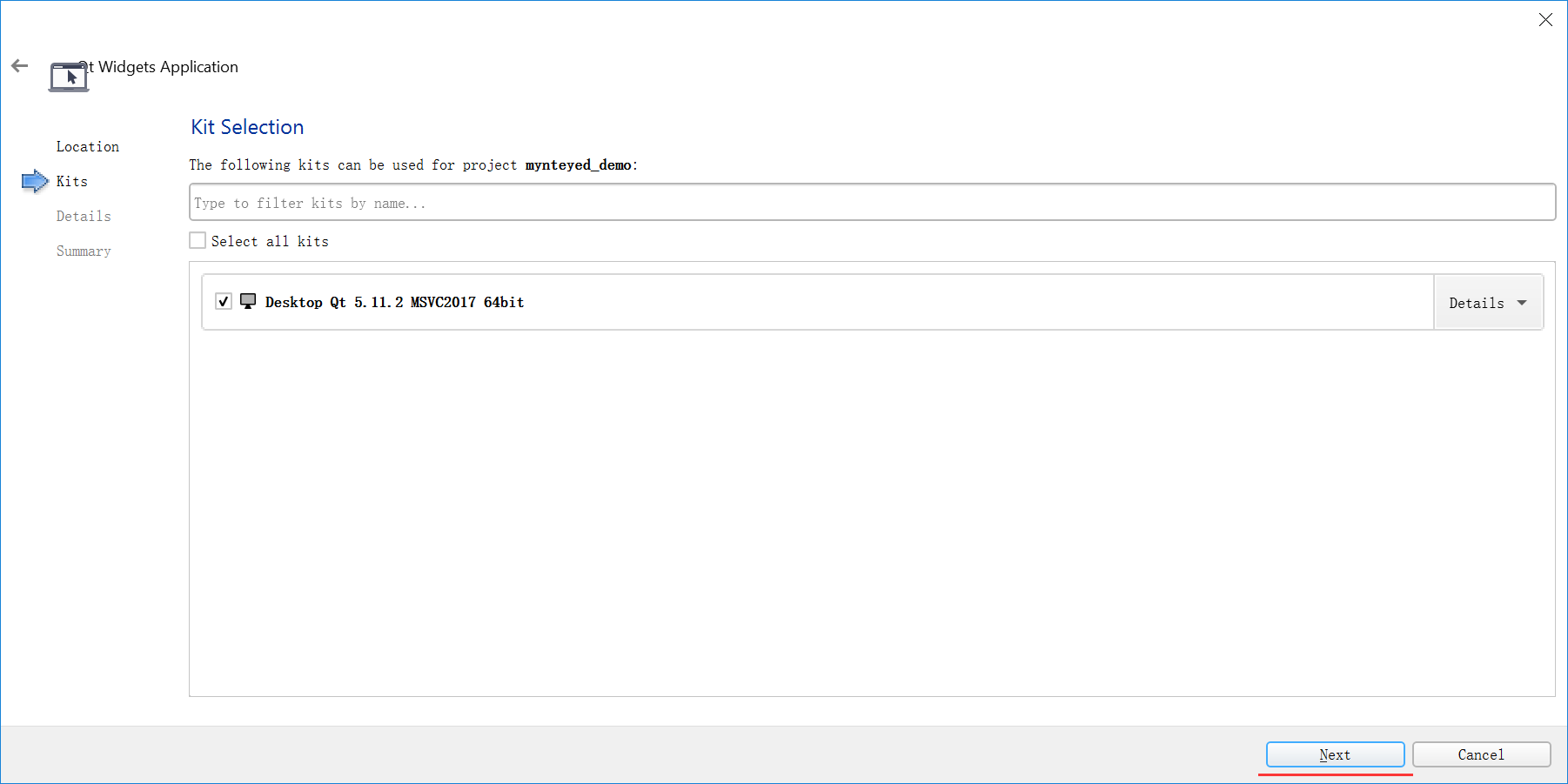Toggle the Select all kits checkbox
The width and height of the screenshot is (1568, 784).
click(x=198, y=241)
